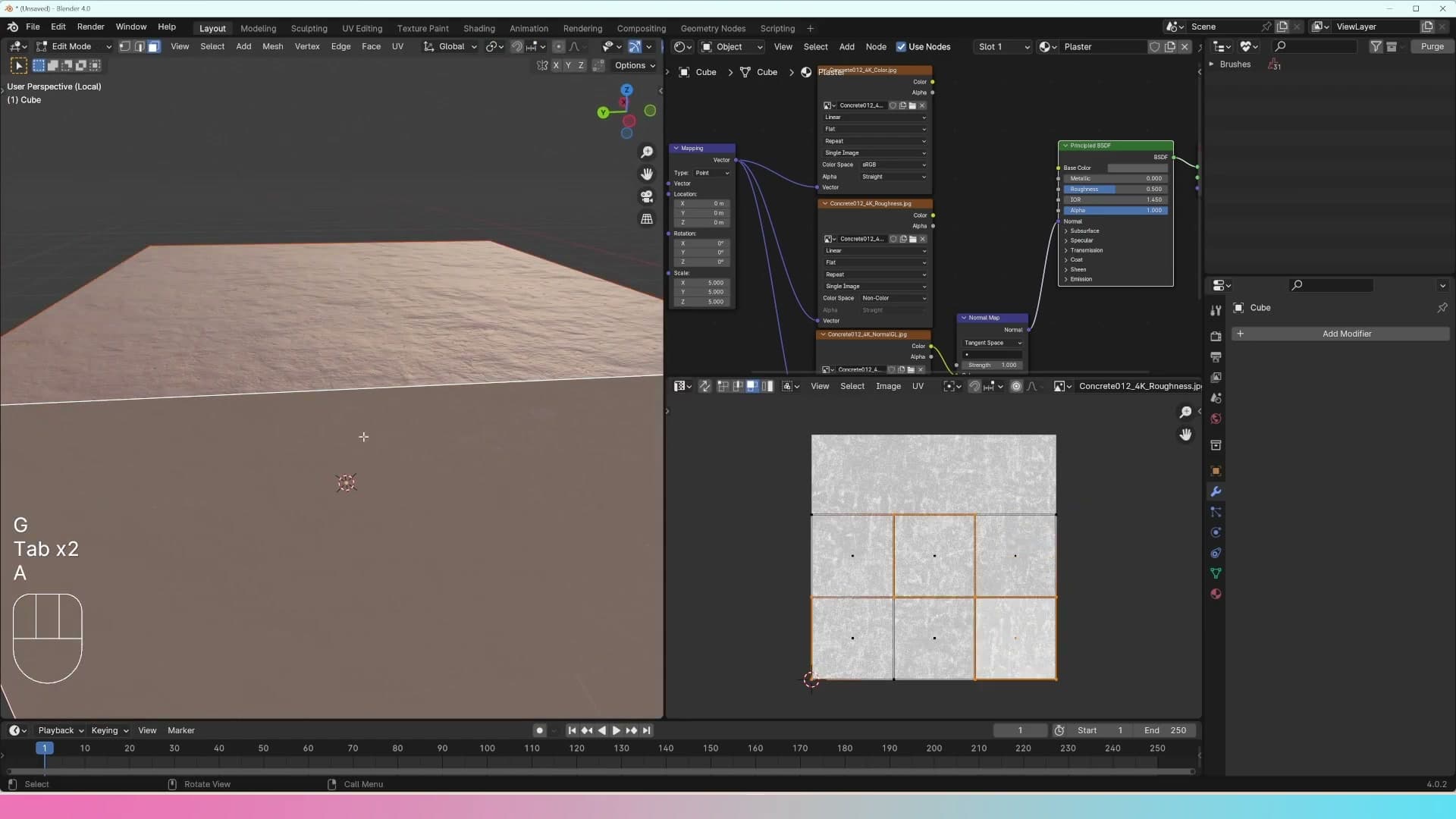Click the Purge button

(1432, 47)
